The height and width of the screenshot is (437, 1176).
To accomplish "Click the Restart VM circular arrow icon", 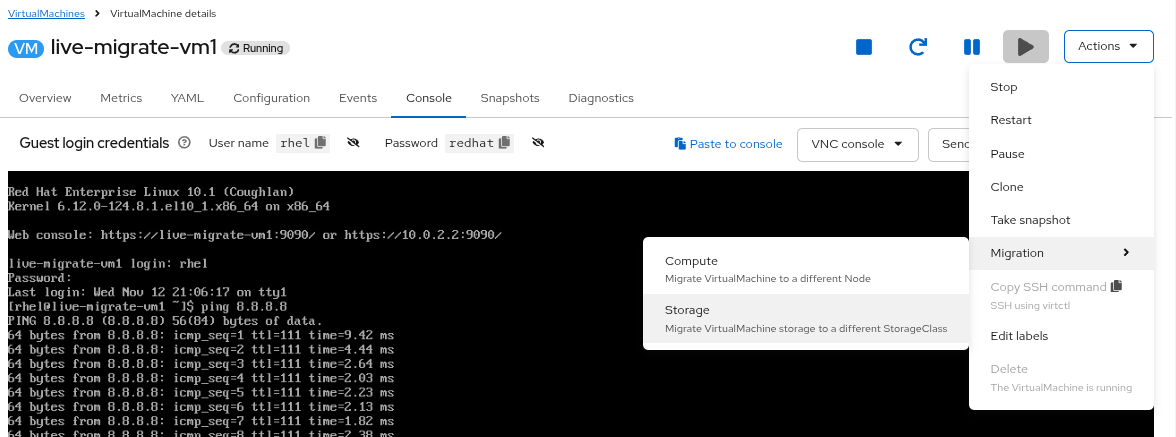I will [918, 47].
